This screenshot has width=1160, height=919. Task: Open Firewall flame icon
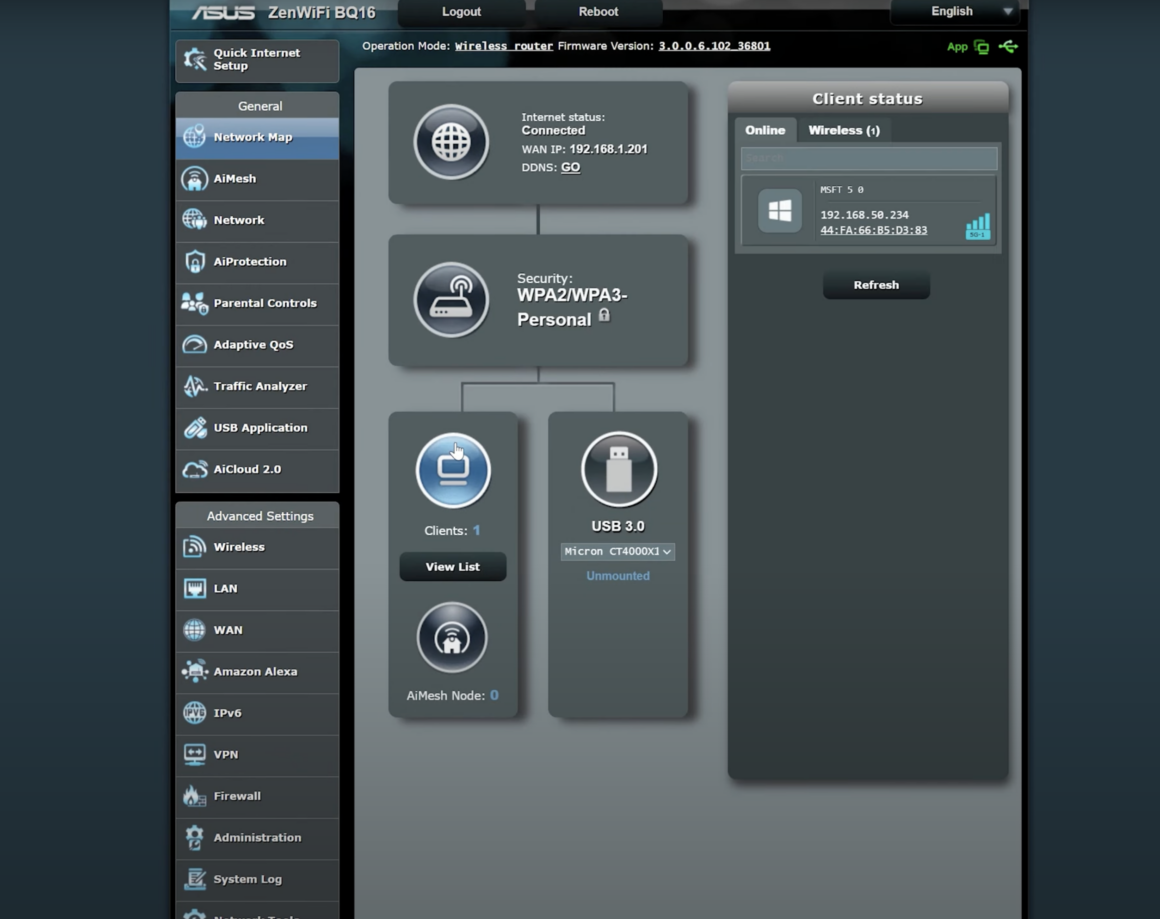click(x=195, y=795)
